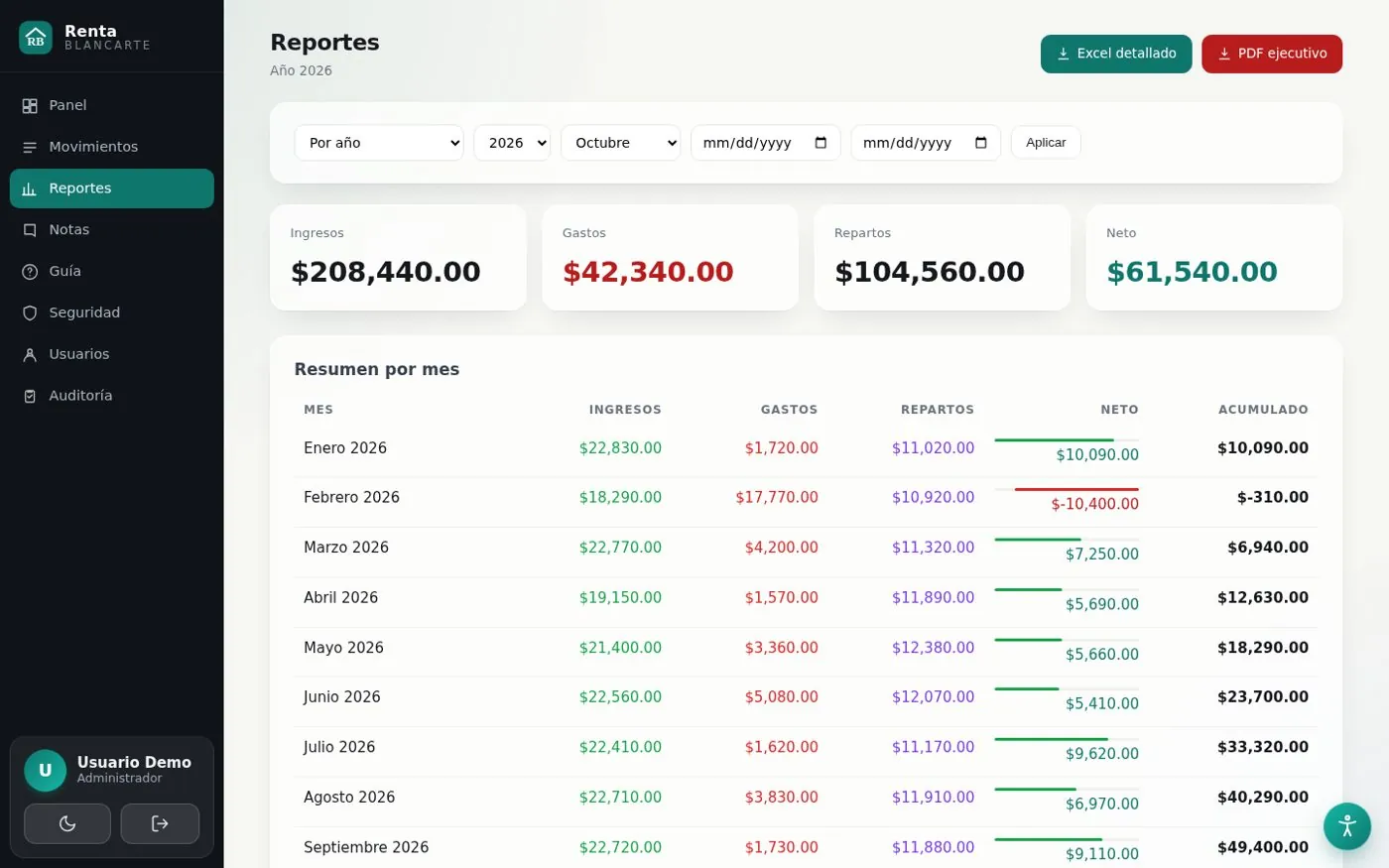Click the log out icon button
This screenshot has height=868, width=1389.
(160, 823)
